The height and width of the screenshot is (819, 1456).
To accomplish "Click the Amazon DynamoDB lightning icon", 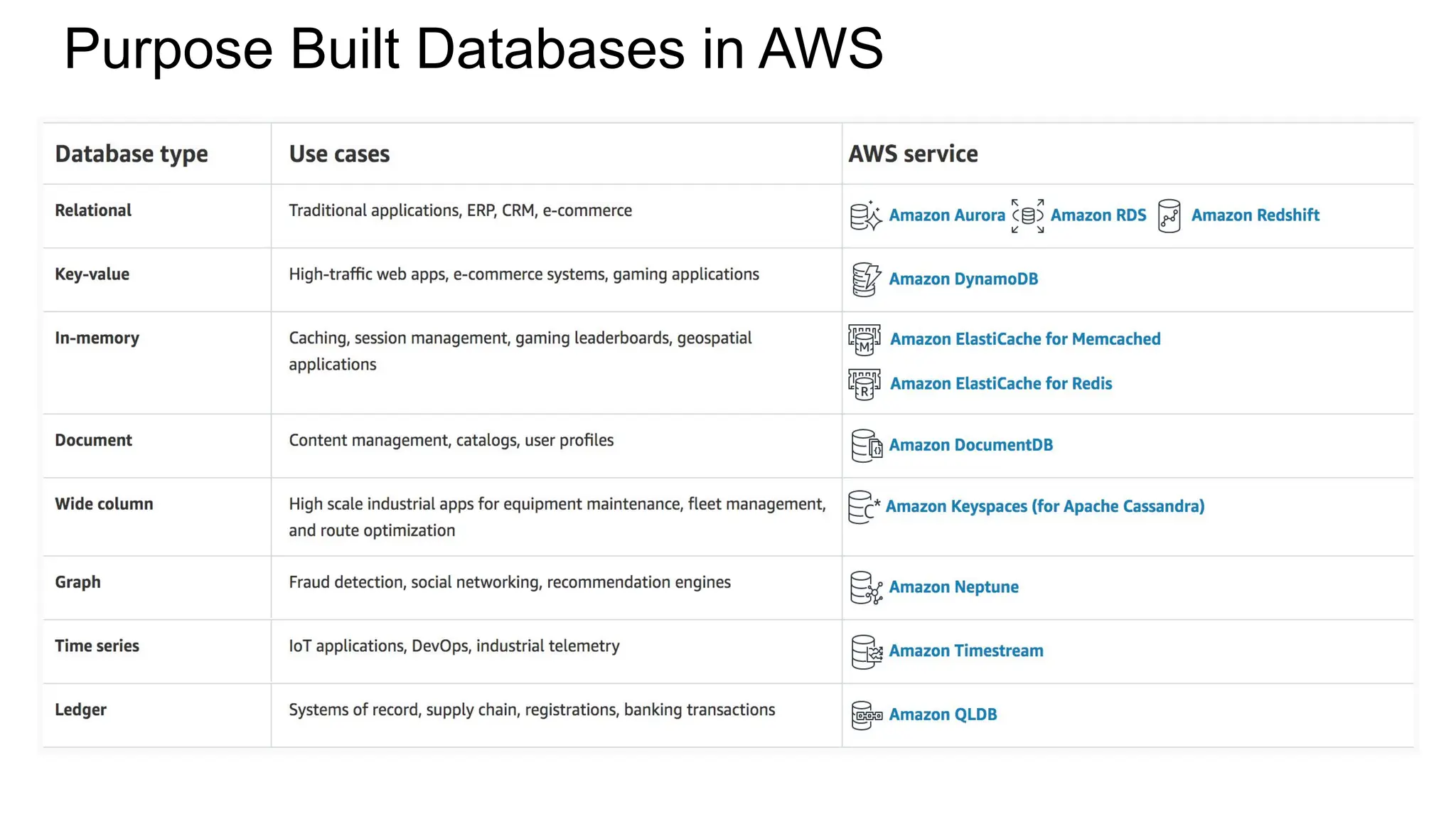I will click(x=865, y=279).
